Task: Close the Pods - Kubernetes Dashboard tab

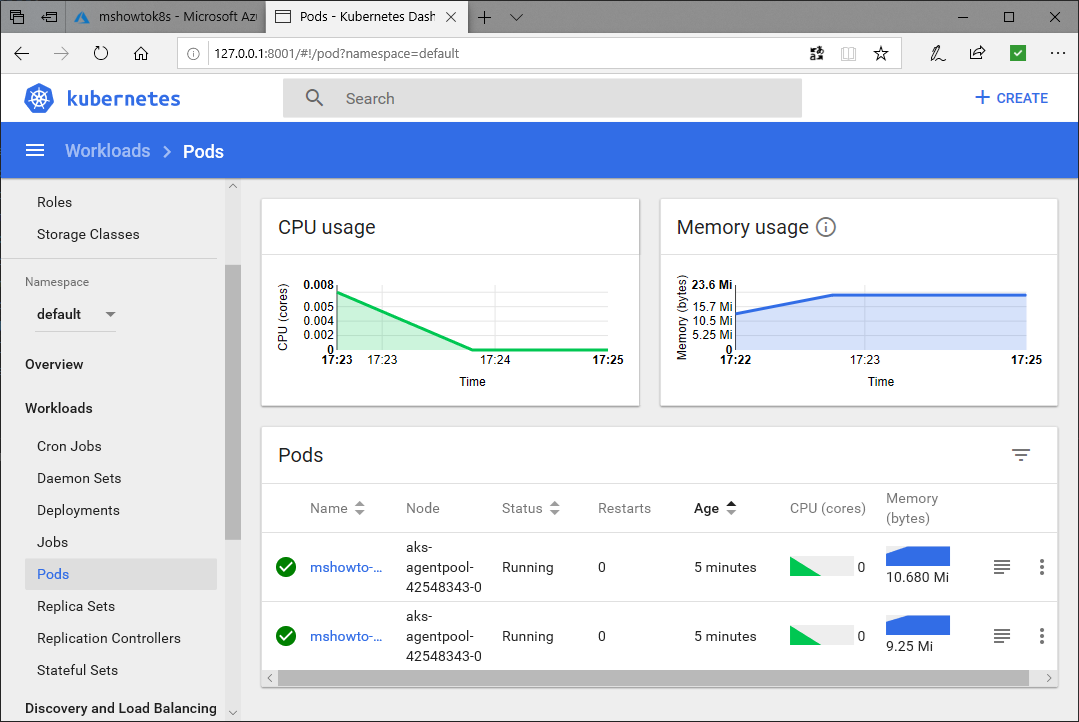Action: (451, 17)
